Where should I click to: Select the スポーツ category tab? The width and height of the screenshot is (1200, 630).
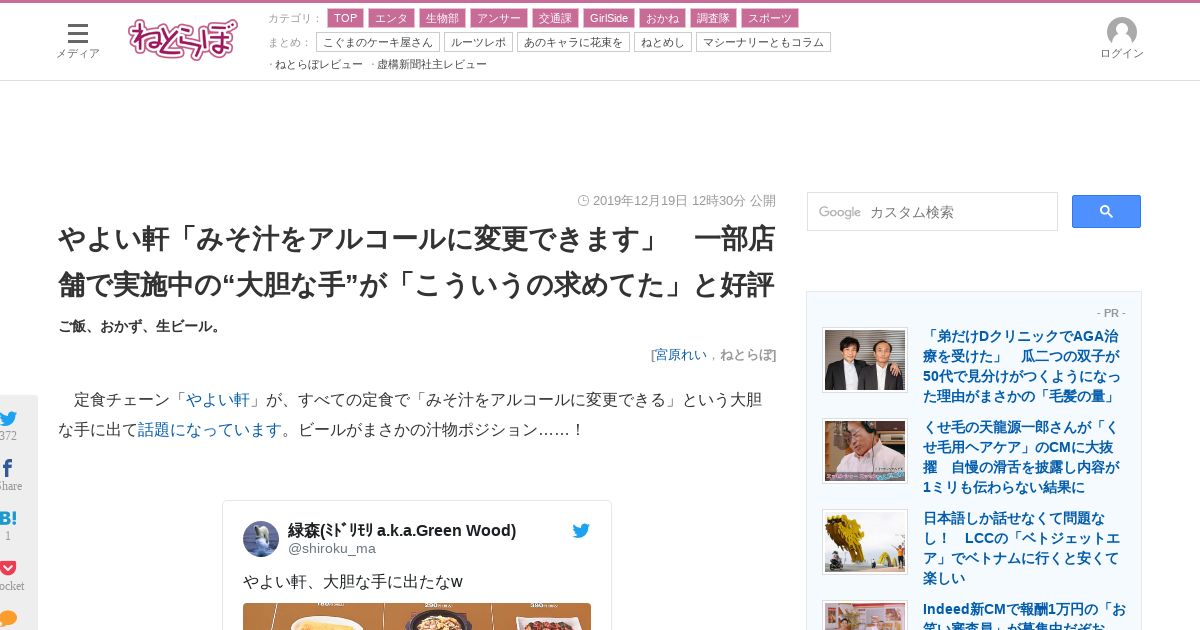click(x=770, y=18)
